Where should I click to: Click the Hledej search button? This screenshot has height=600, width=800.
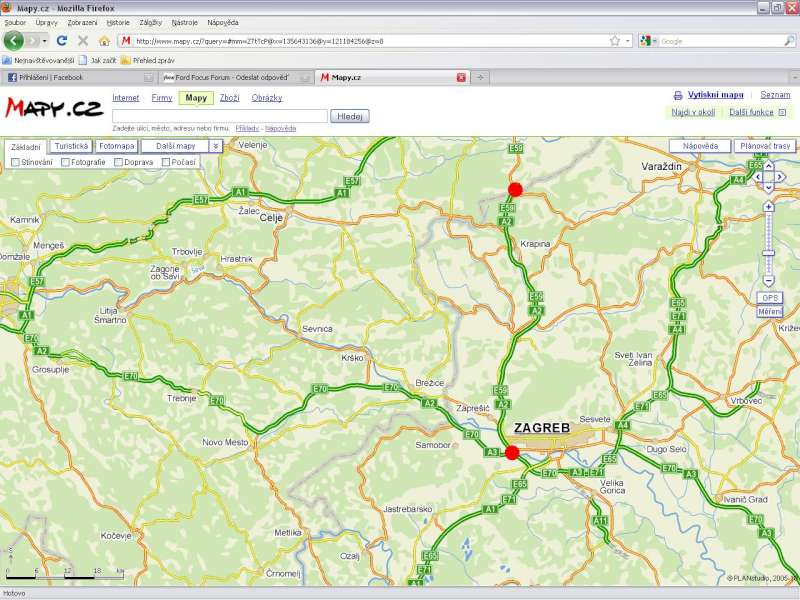(x=350, y=116)
